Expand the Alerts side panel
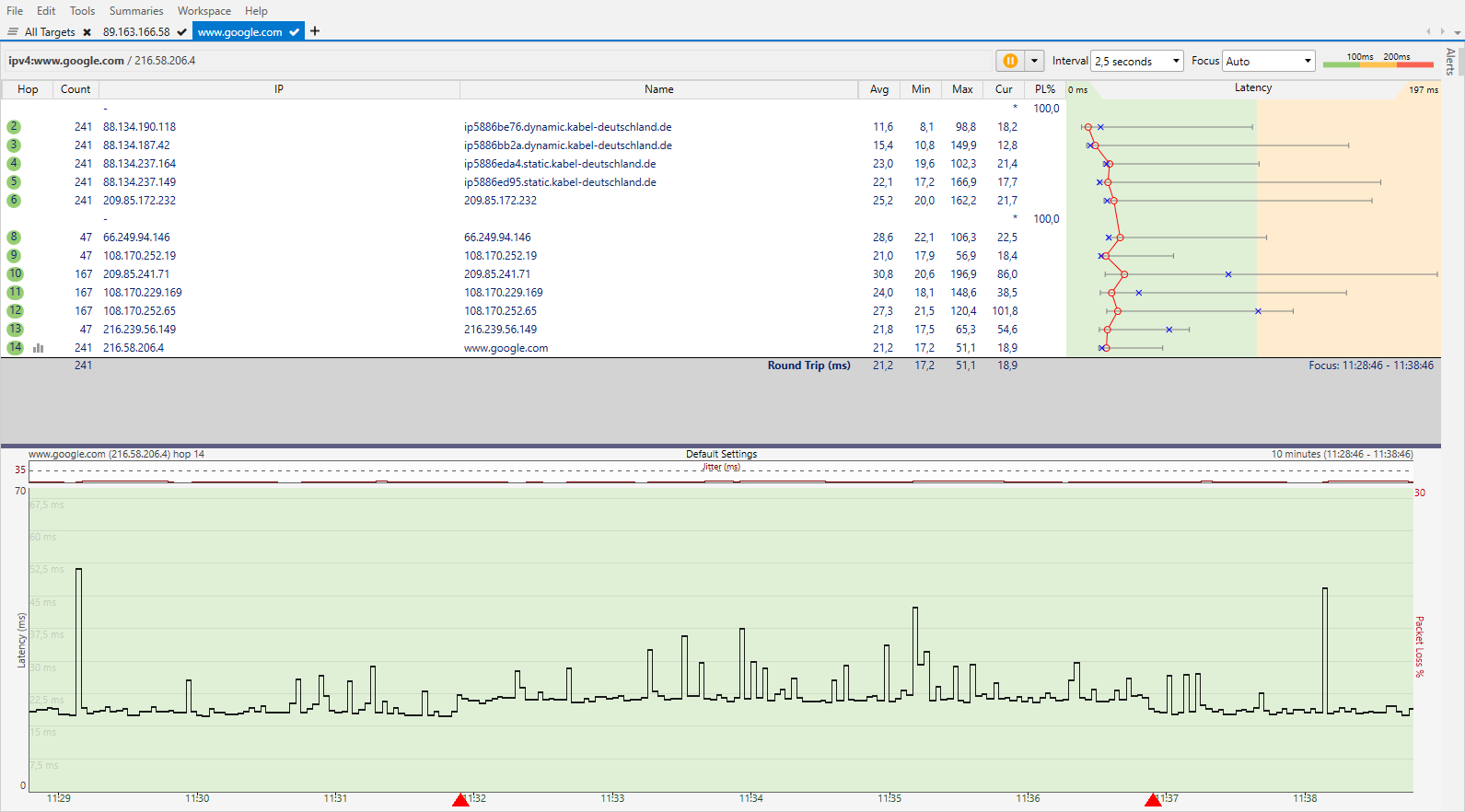 tap(1451, 62)
